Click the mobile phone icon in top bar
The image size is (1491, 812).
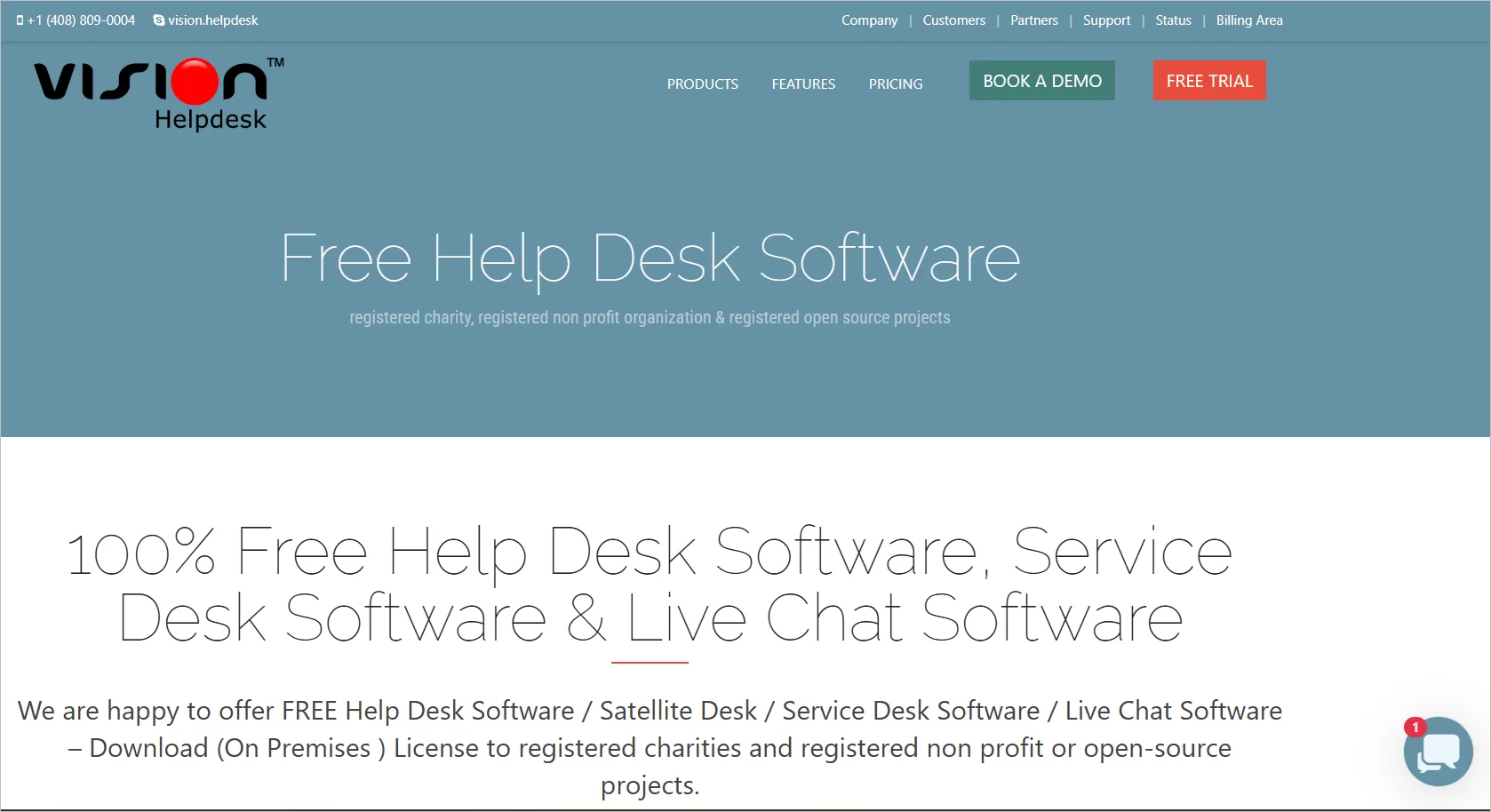20,20
